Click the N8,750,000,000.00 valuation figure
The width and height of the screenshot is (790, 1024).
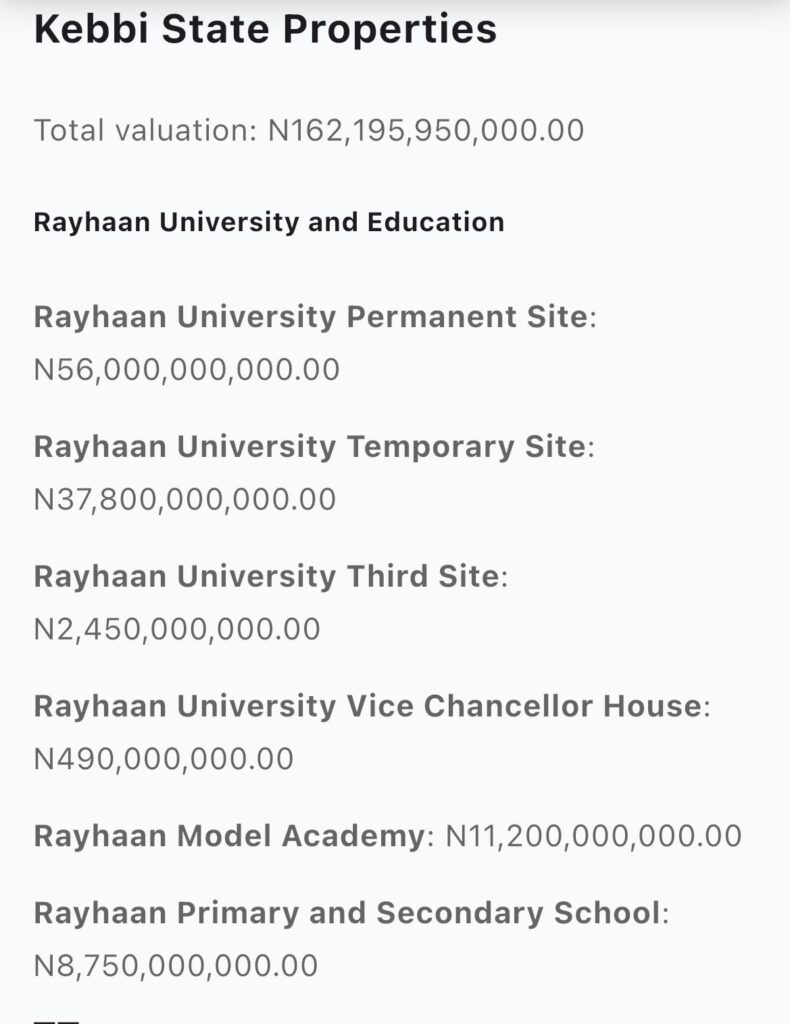point(176,966)
